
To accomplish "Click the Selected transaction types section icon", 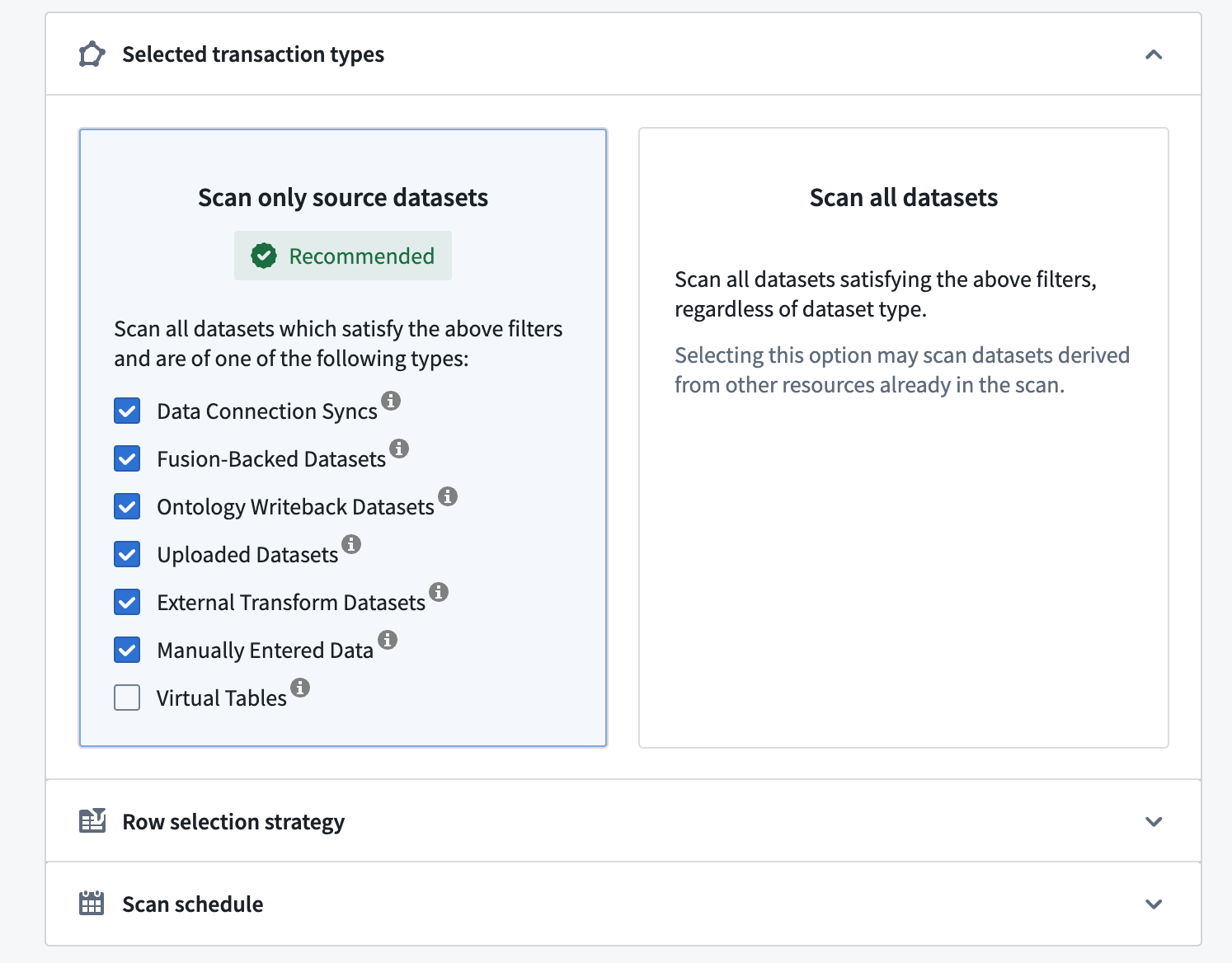I will click(x=91, y=54).
